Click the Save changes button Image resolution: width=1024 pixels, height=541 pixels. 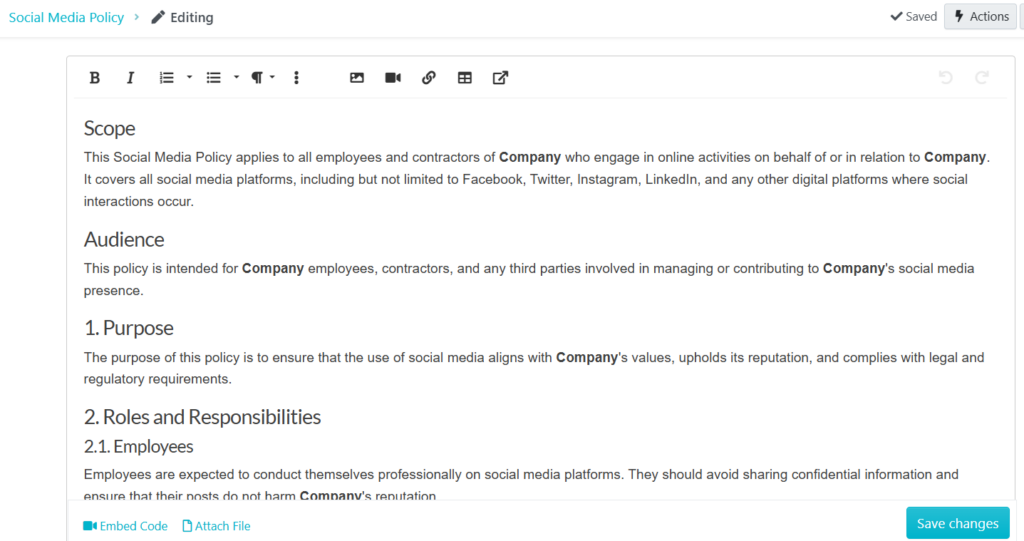(x=957, y=523)
